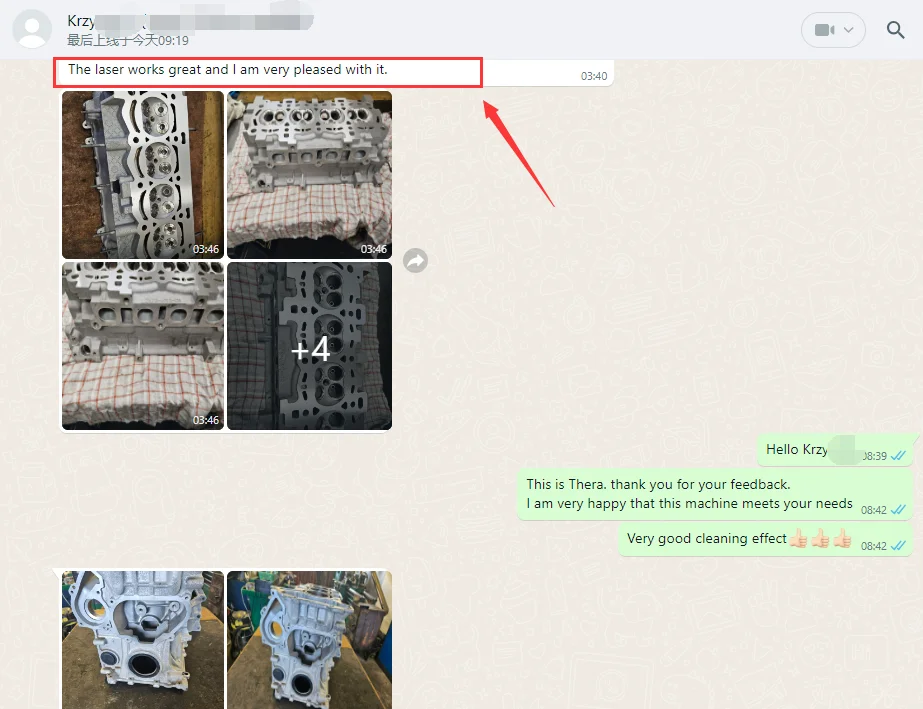Click read receipt ticks on 'Hello Krzy' message
The image size is (923, 709).
coord(898,455)
